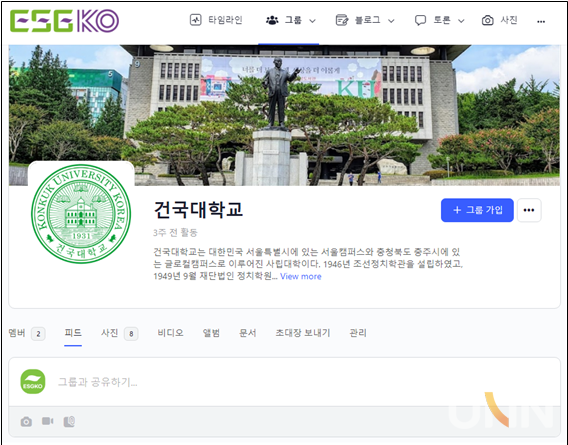Open the group options ellipsis button

click(x=529, y=210)
